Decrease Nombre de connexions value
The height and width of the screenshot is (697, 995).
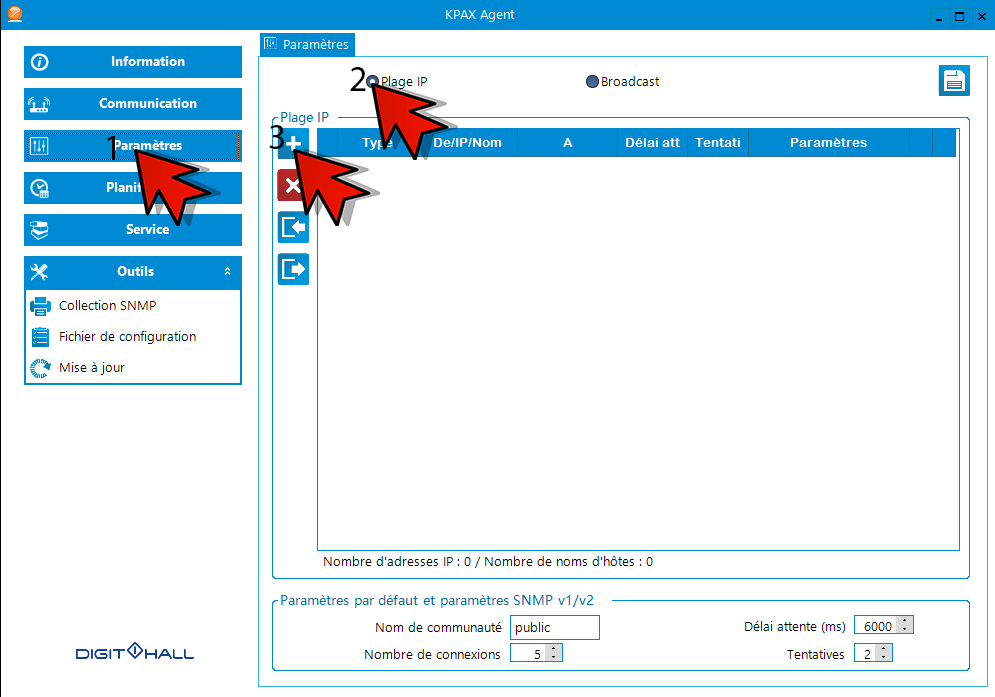point(554,658)
